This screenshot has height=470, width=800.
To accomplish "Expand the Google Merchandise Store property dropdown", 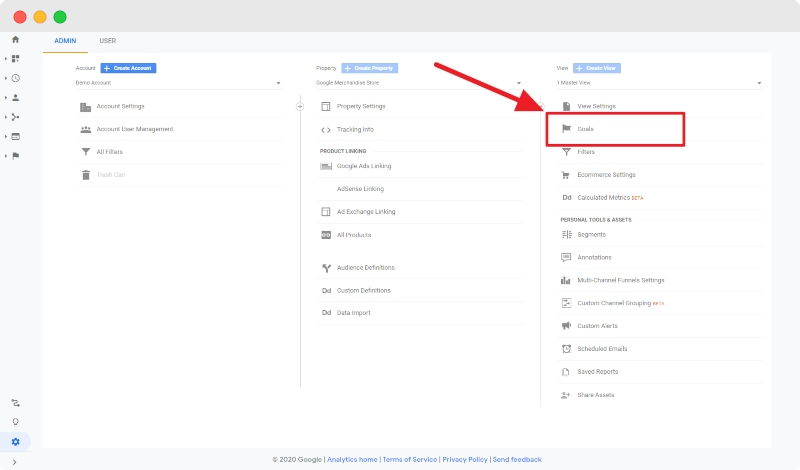I will pyautogui.click(x=418, y=83).
